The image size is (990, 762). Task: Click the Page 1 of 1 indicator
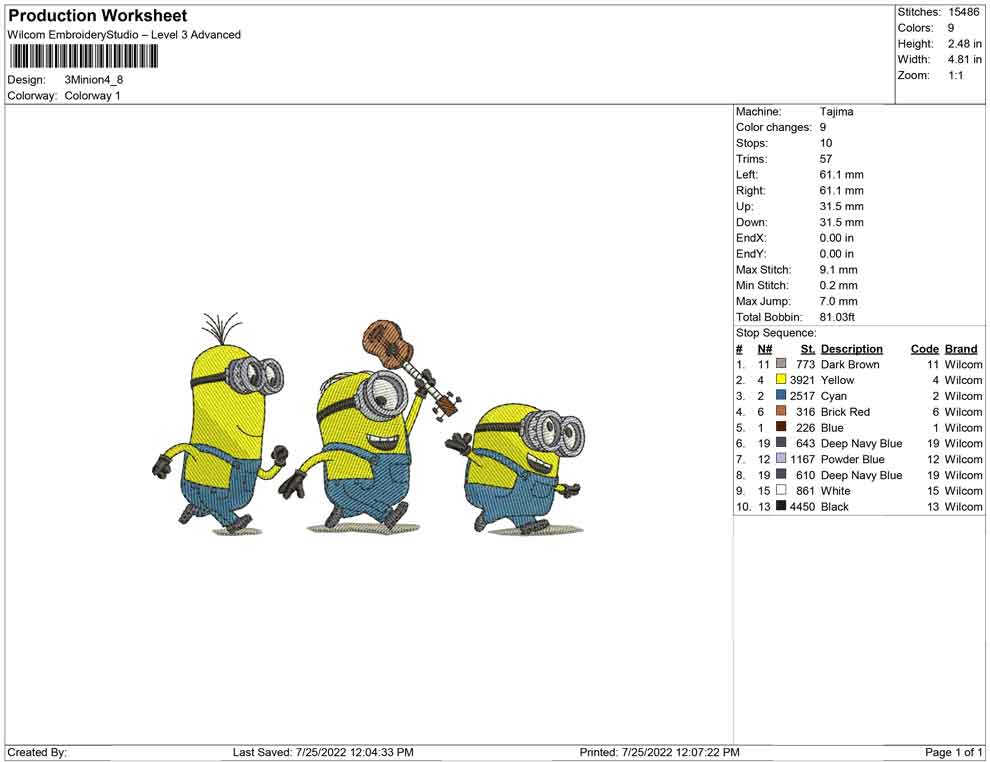(x=953, y=752)
